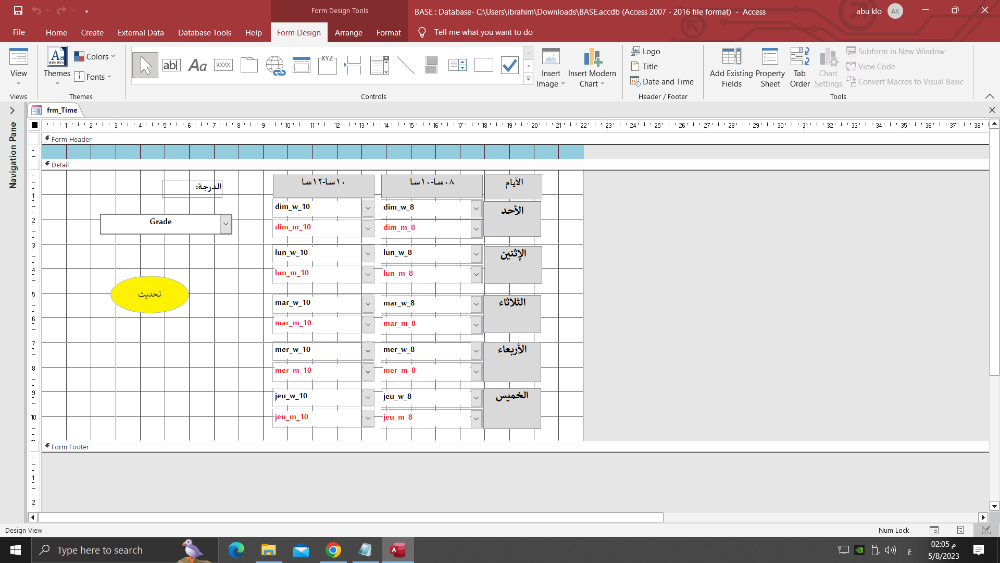Open the Grade combo box arrow

(225, 224)
